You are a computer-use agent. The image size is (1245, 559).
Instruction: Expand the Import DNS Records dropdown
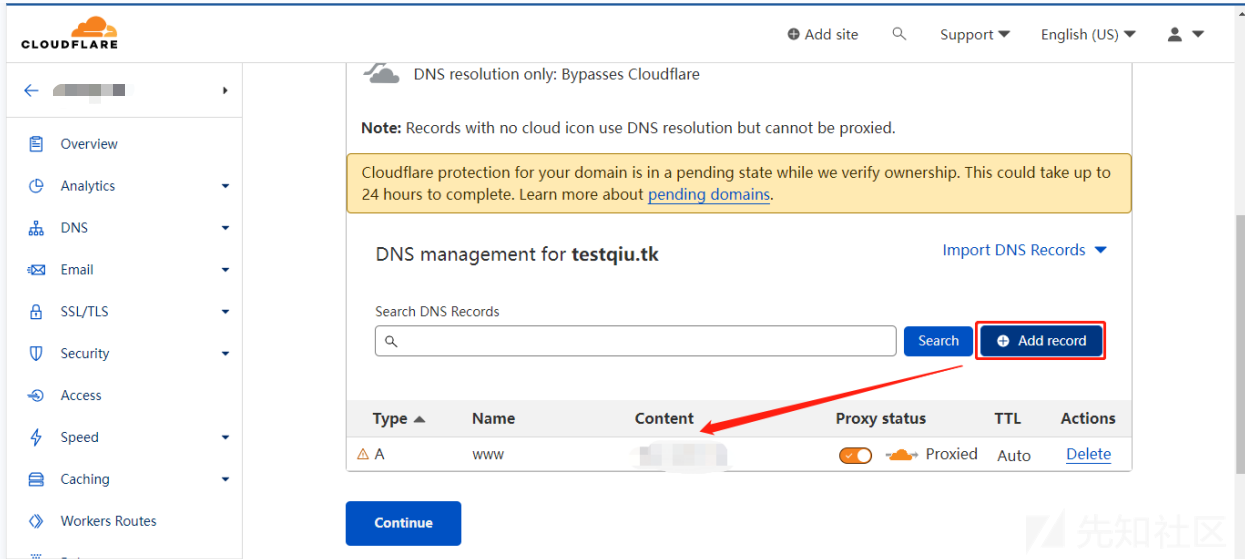pos(1024,250)
